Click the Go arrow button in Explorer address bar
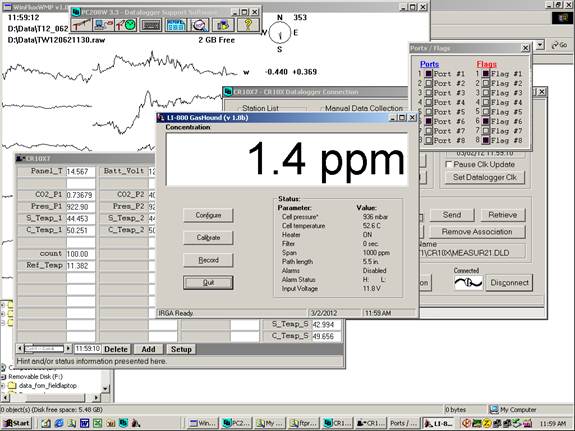Viewport: 575px width, 431px height. 560,45
